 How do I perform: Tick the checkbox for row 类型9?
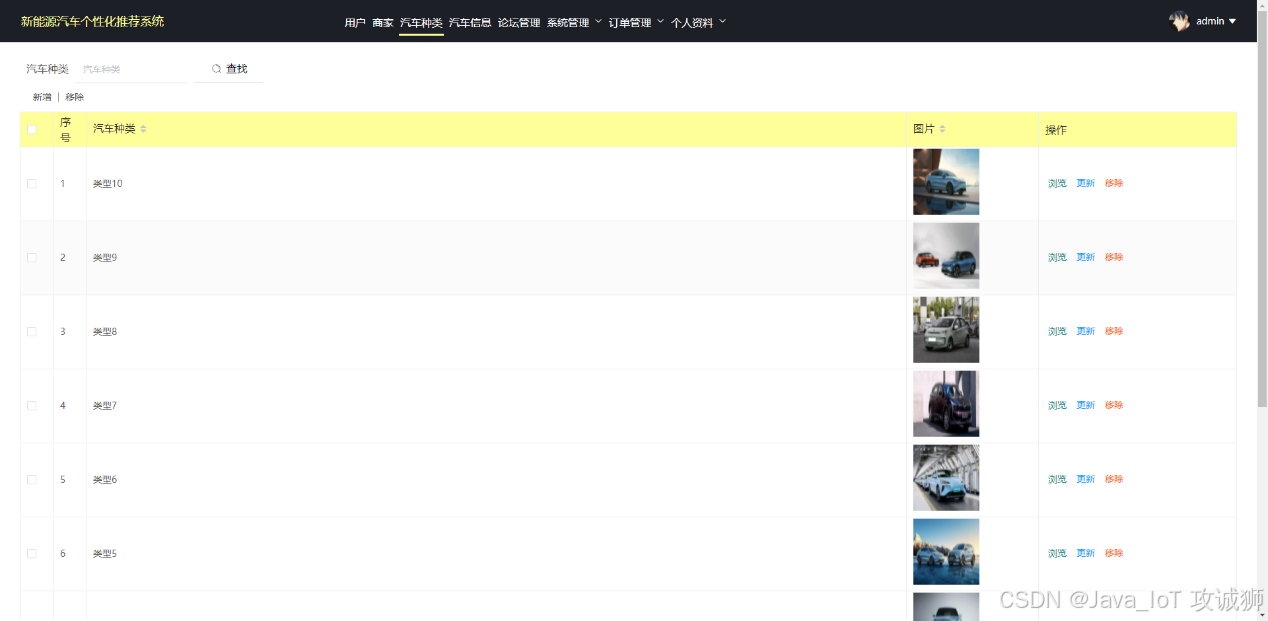(32, 258)
